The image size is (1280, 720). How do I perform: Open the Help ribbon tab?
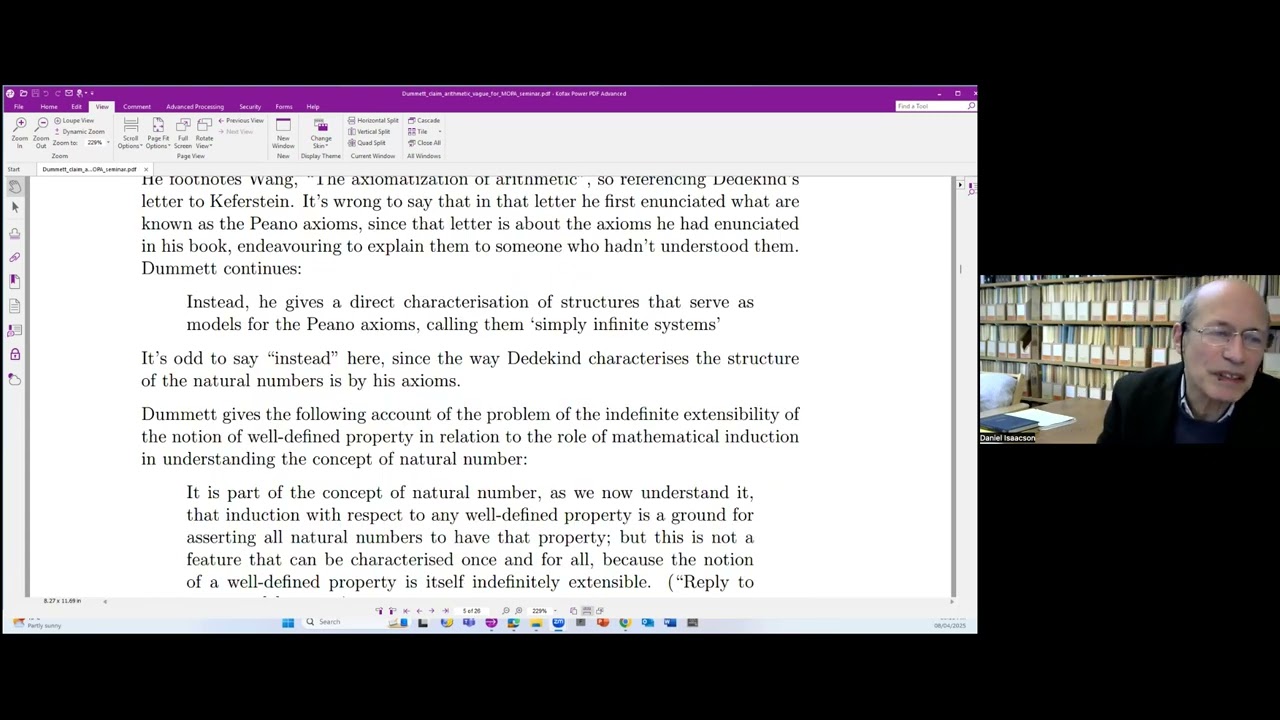(313, 107)
